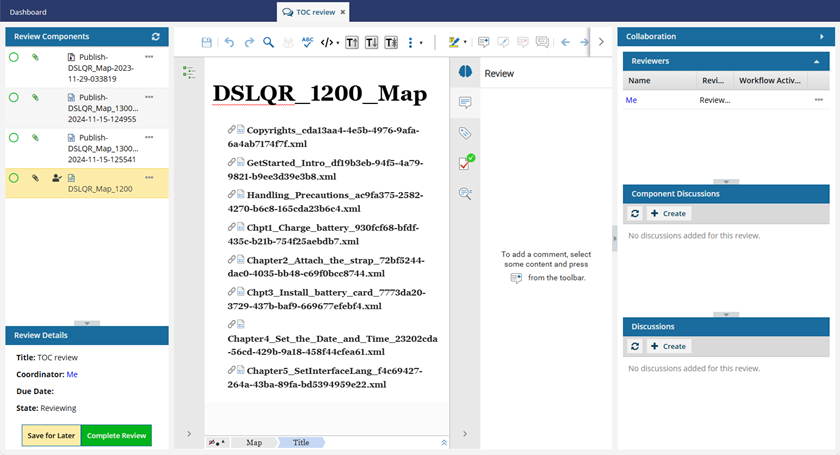Run spell check using the ABC icon
This screenshot has height=455, width=840.
click(x=308, y=43)
